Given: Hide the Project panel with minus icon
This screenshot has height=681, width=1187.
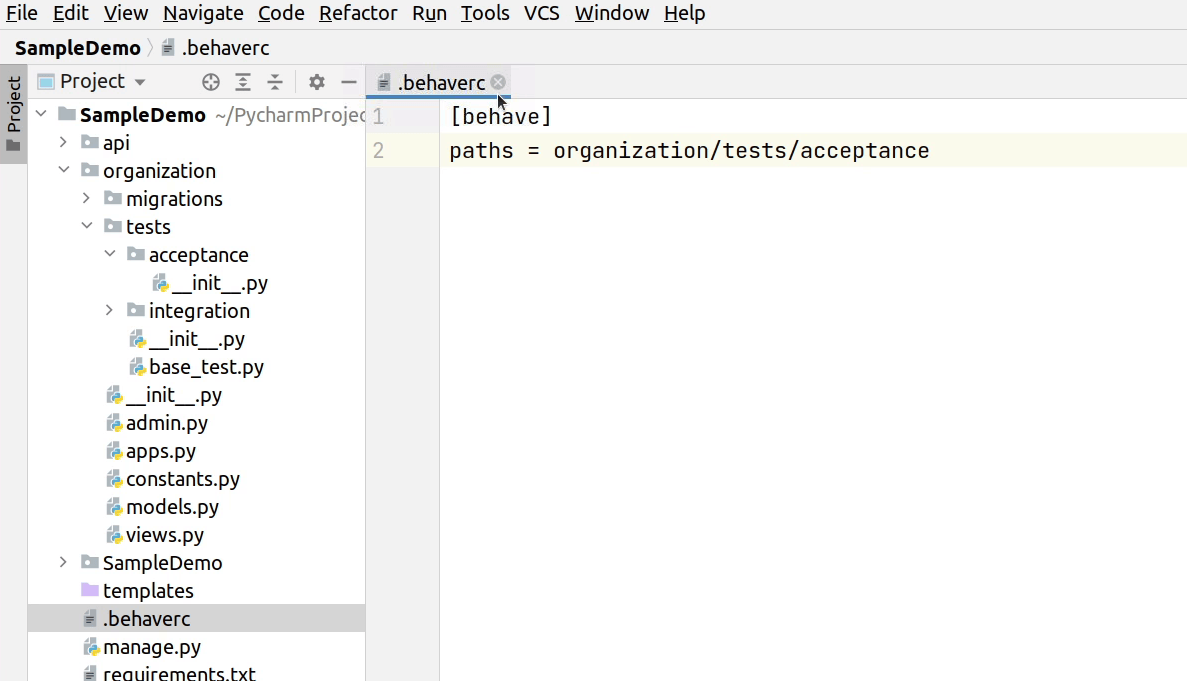Looking at the screenshot, I should pos(349,82).
